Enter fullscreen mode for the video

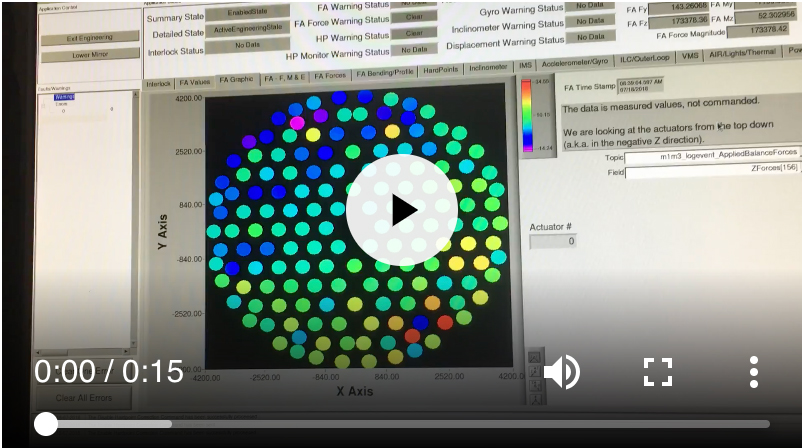point(657,372)
